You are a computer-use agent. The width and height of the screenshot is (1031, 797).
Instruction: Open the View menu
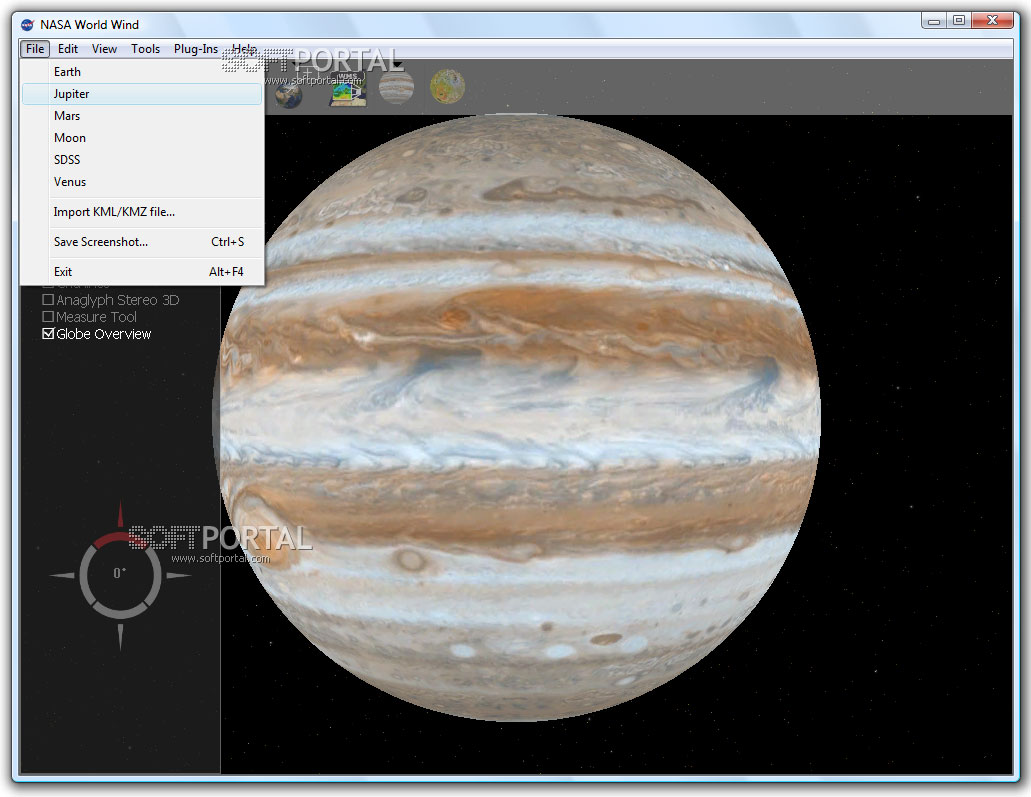click(105, 49)
